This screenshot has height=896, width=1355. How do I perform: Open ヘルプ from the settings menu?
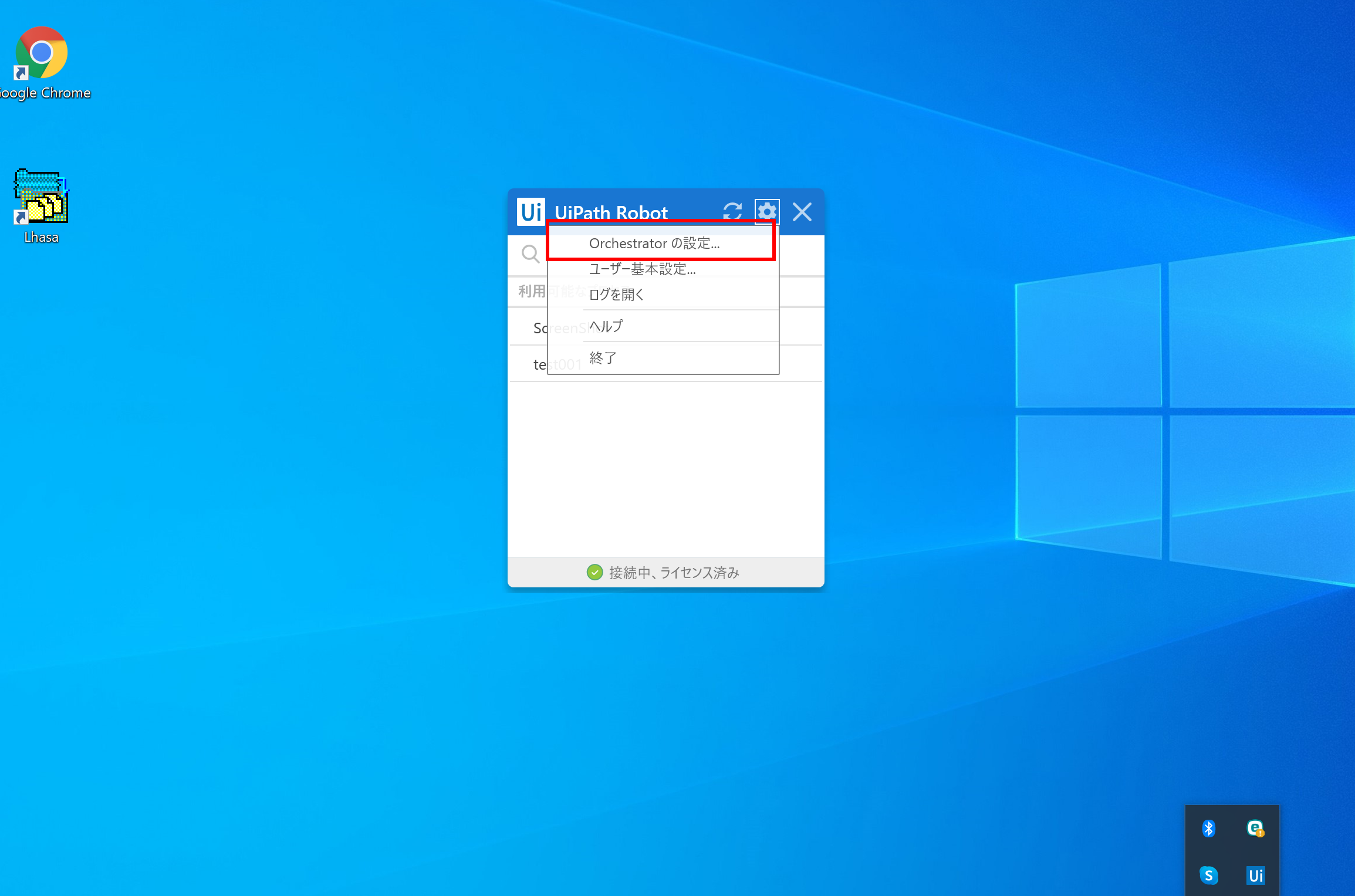606,326
